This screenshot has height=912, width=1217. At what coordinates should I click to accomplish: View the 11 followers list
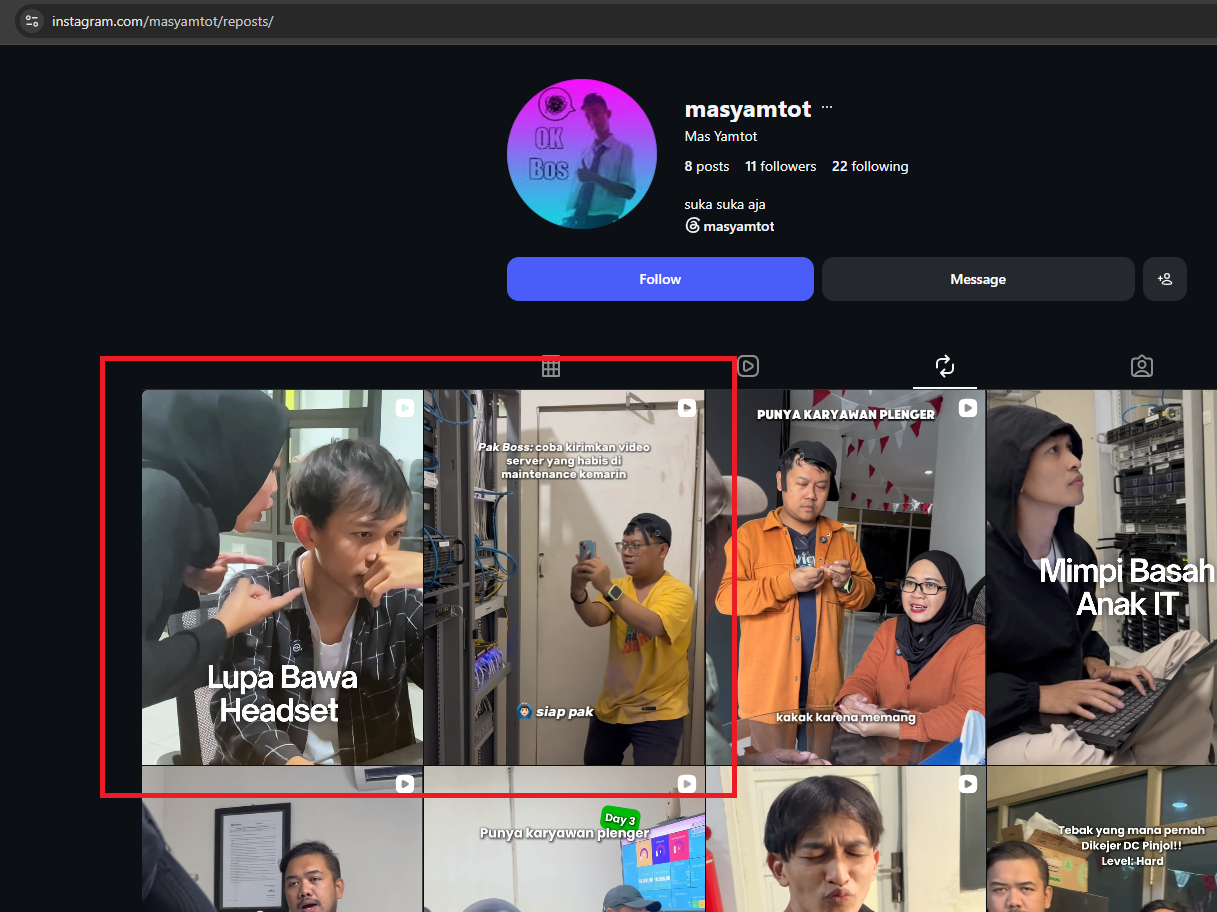780,166
